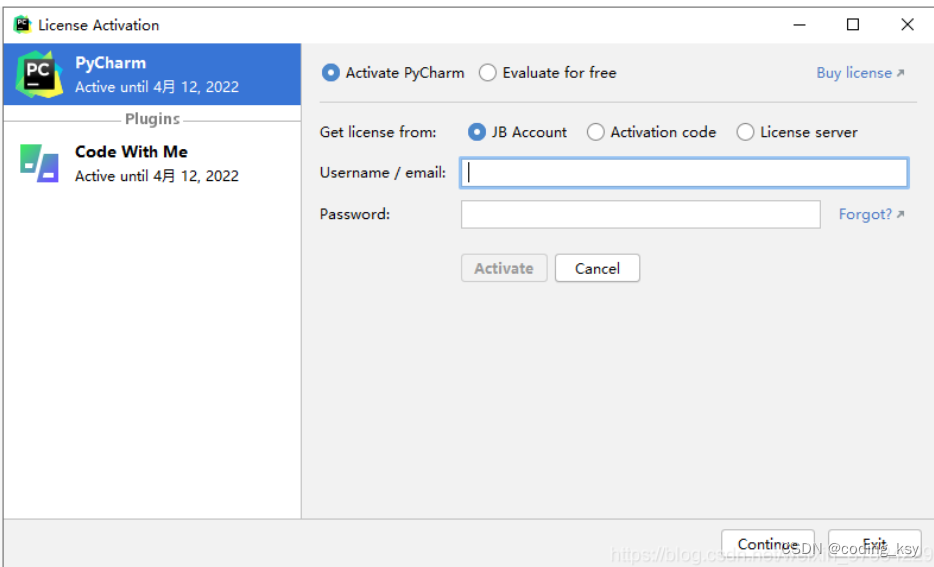Choose the Activate PyCharm radio option
The height and width of the screenshot is (567, 934).
(393, 73)
